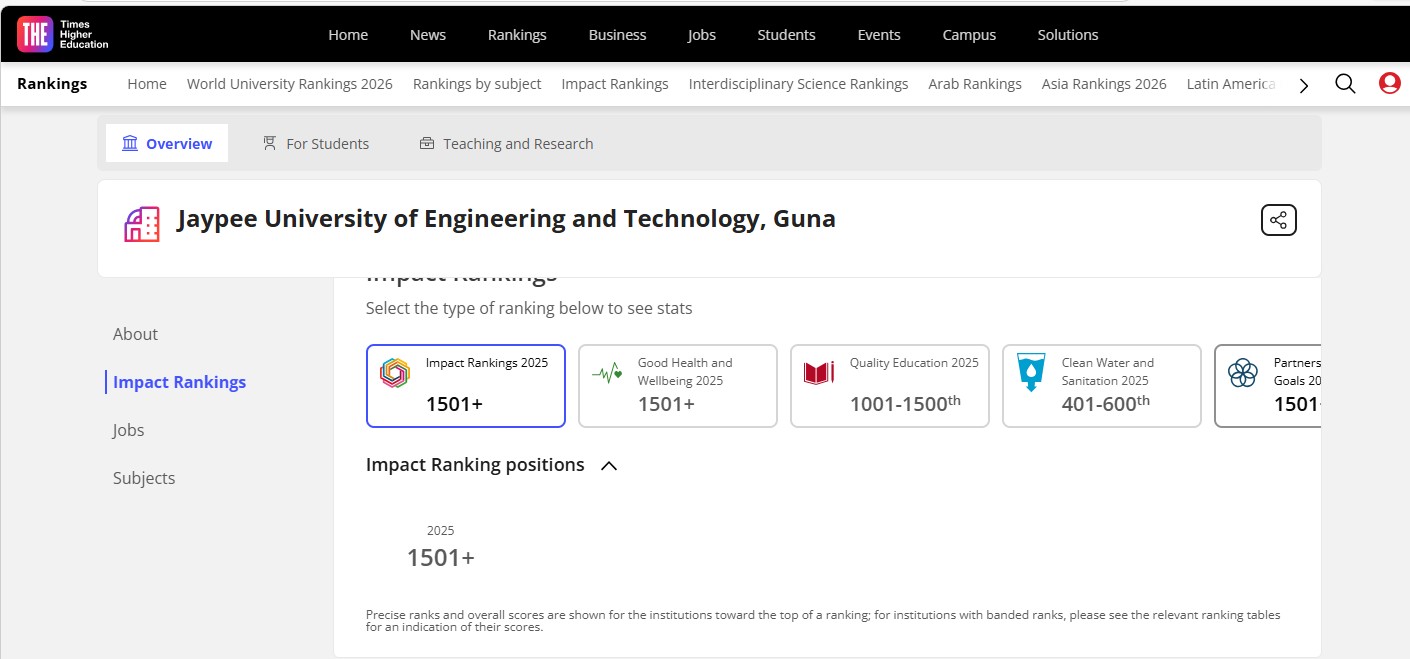Select the Impact Rankings 2025 card
This screenshot has height=659, width=1410.
click(x=466, y=386)
